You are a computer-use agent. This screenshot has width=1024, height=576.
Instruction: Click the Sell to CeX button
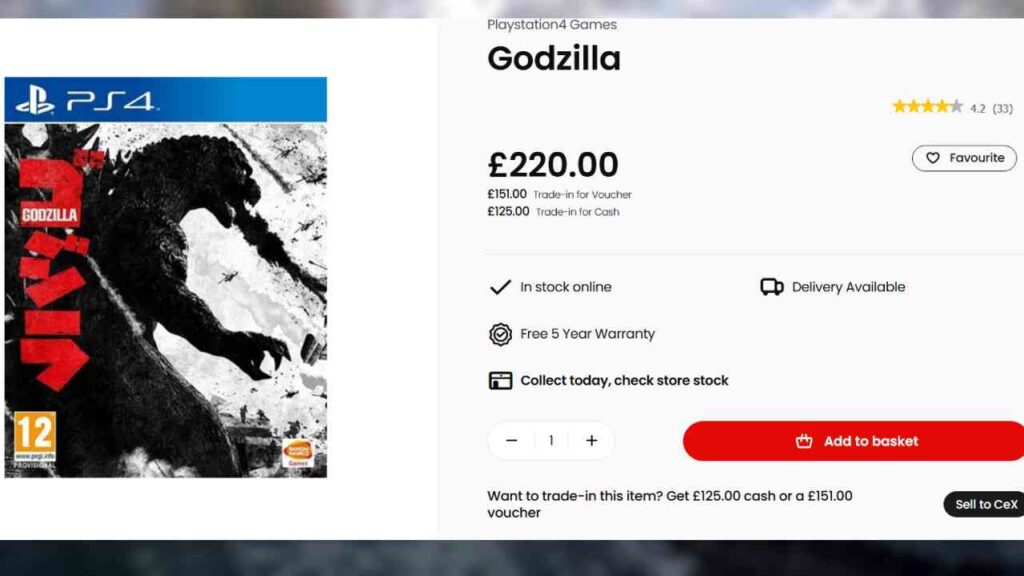(x=985, y=504)
